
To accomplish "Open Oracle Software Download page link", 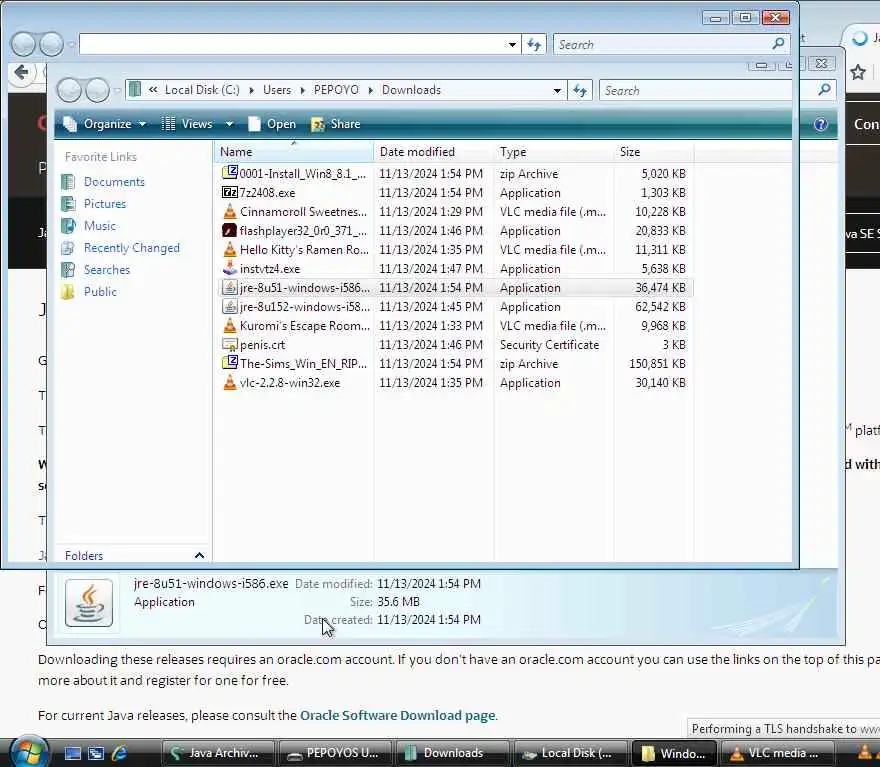I will tap(398, 715).
